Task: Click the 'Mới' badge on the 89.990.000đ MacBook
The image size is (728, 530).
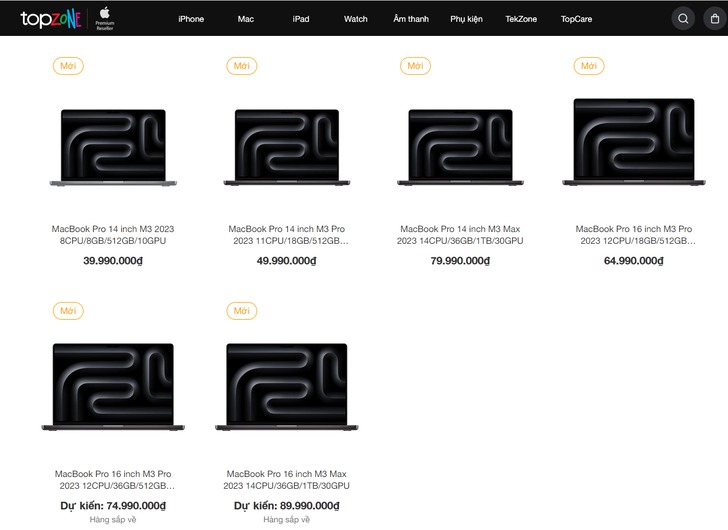Action: [x=241, y=311]
